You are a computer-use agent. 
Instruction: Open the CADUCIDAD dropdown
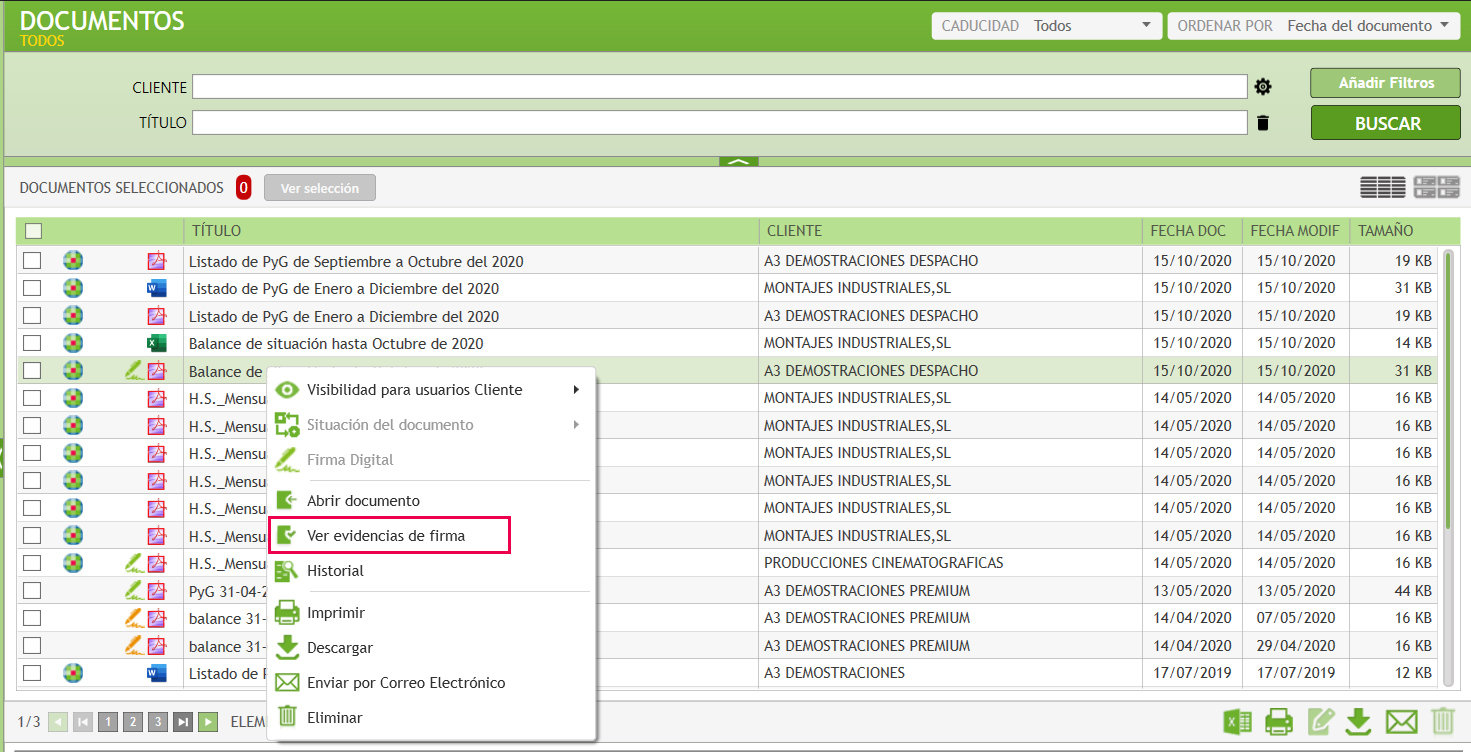click(1046, 26)
